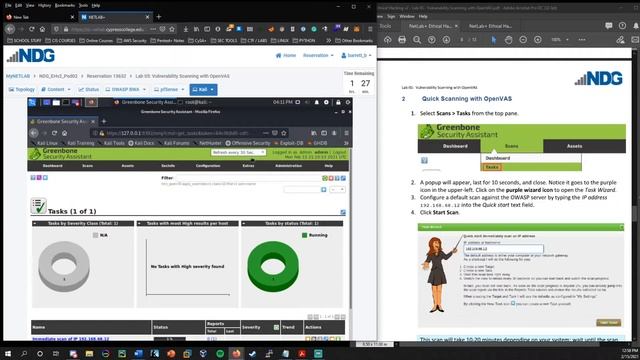
Task: Click the Kali panel notification bell
Action: pyautogui.click(x=316, y=102)
